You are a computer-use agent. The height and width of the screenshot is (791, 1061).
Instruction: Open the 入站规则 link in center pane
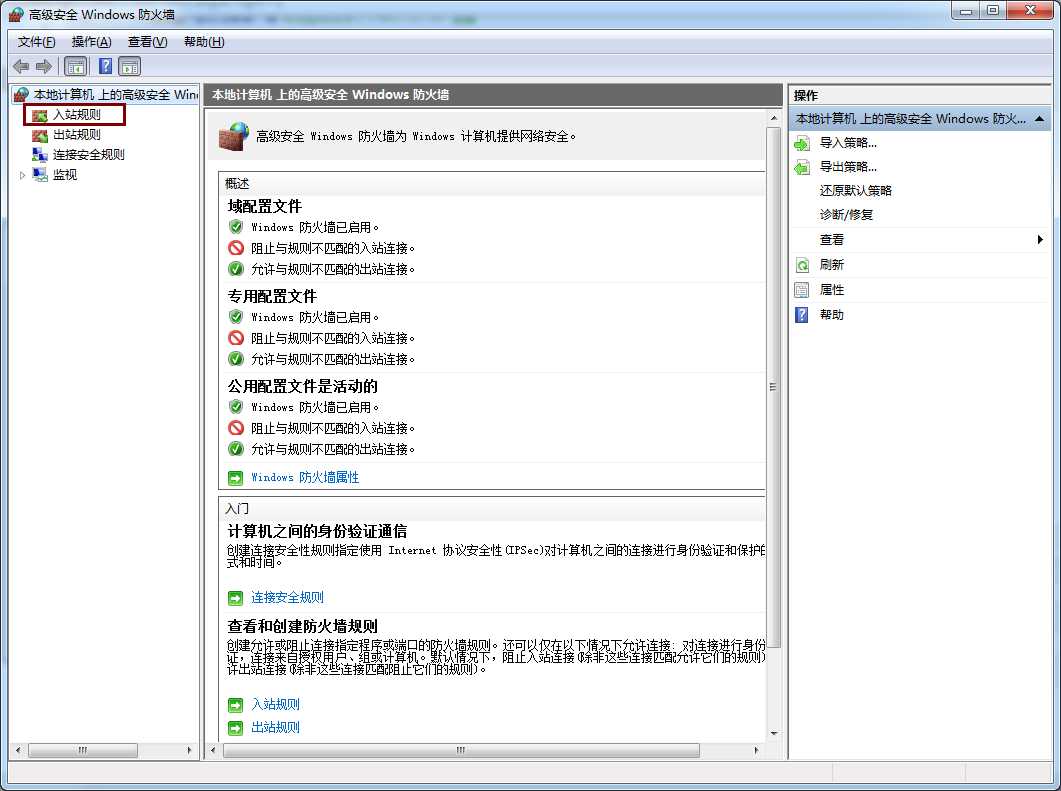275,704
